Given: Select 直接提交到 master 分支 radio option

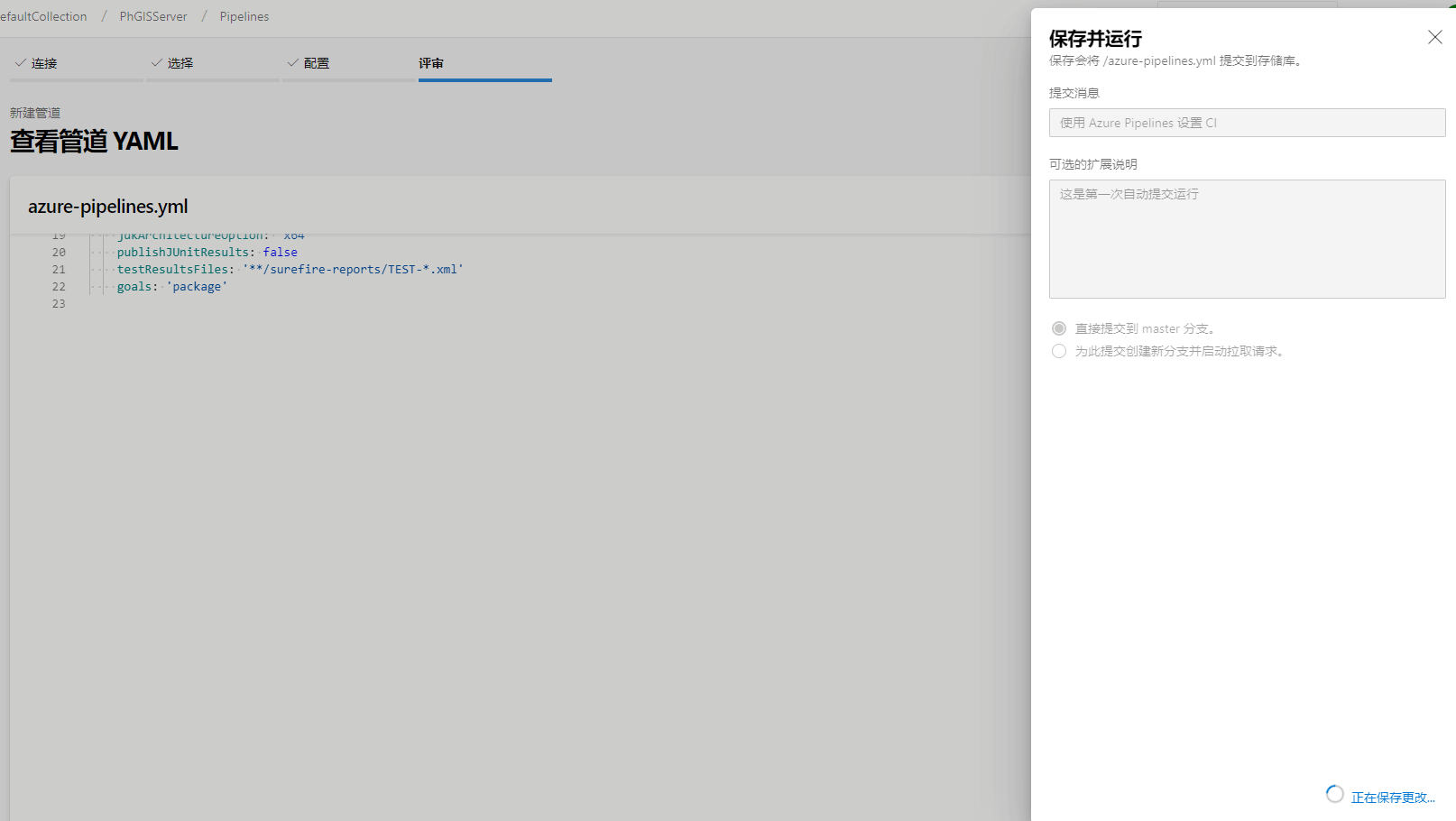Looking at the screenshot, I should tap(1059, 328).
